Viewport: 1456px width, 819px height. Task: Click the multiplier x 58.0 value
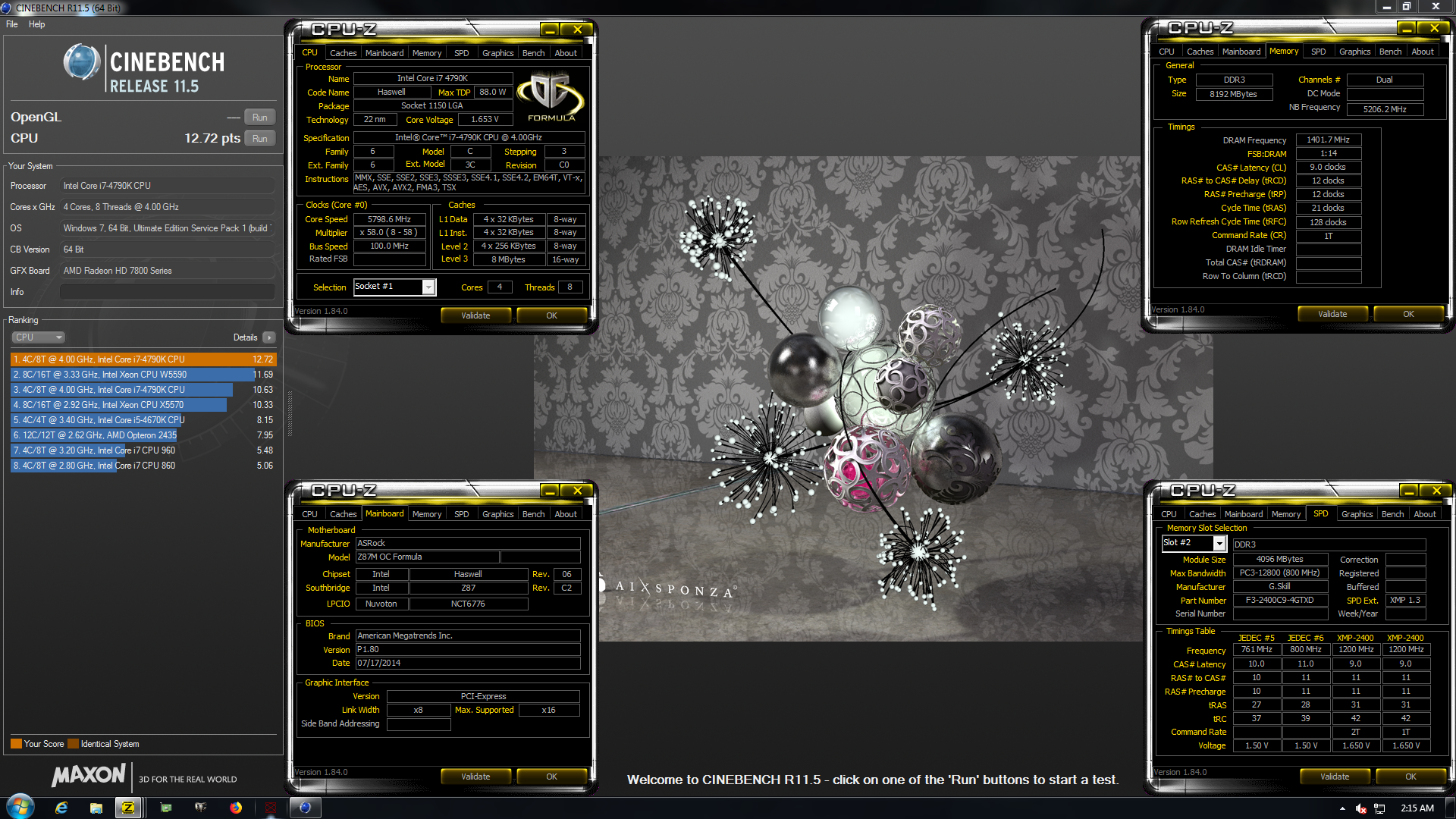[x=390, y=233]
